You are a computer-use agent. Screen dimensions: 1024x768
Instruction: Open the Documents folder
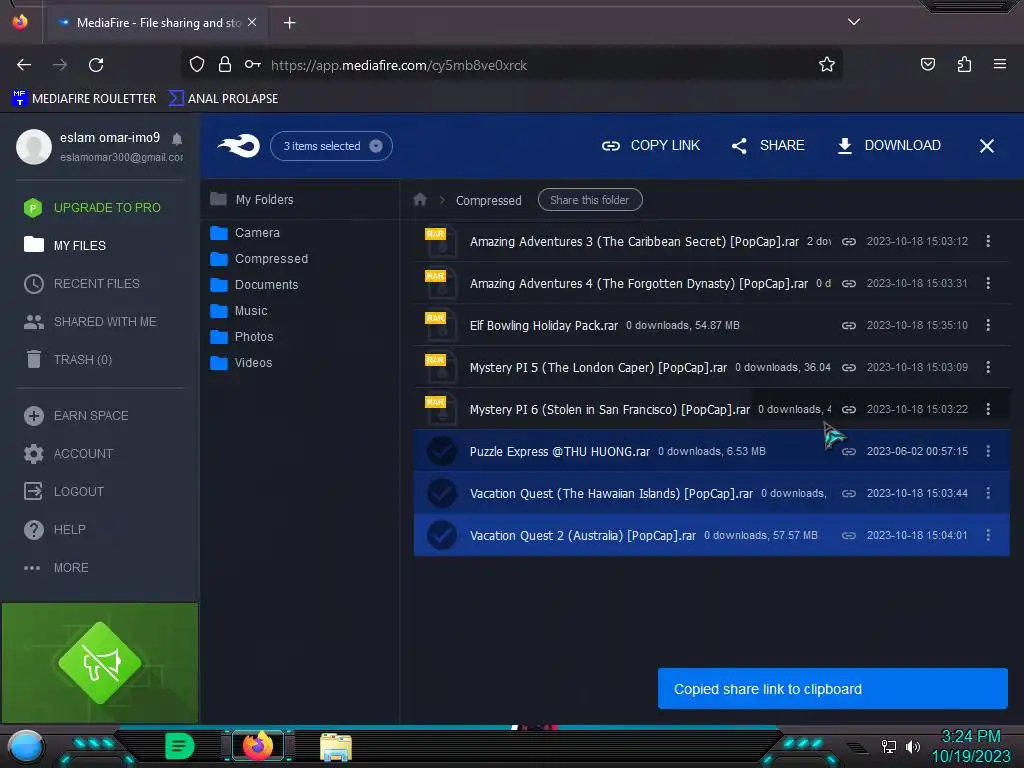pyautogui.click(x=254, y=285)
